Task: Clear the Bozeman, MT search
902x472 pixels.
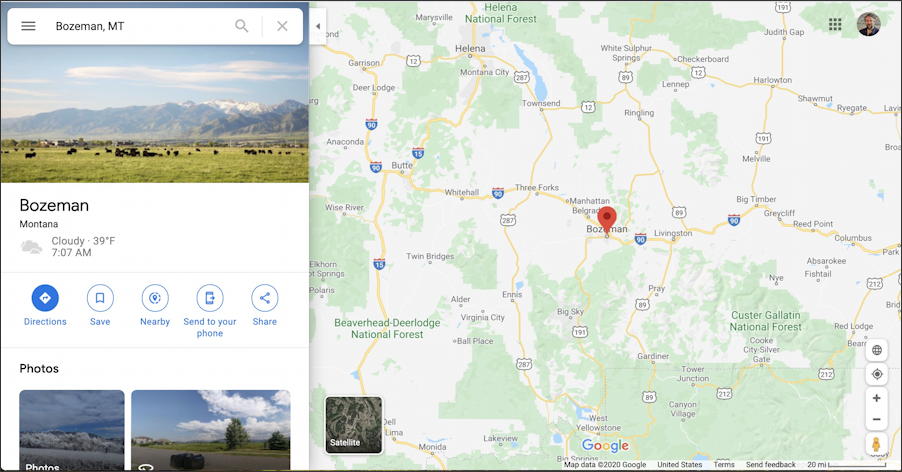Action: tap(282, 26)
